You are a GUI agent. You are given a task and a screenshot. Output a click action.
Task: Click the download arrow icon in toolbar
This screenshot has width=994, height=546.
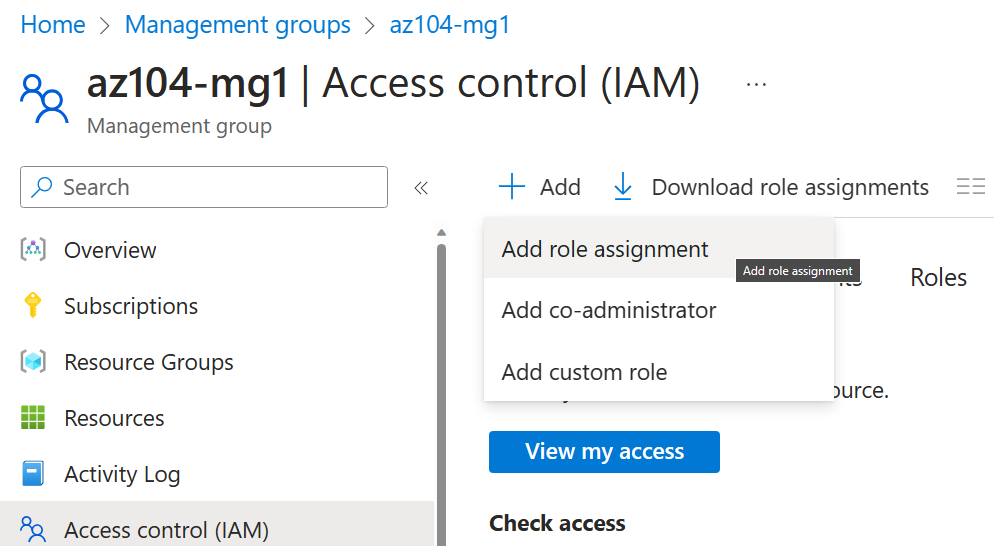pos(623,187)
